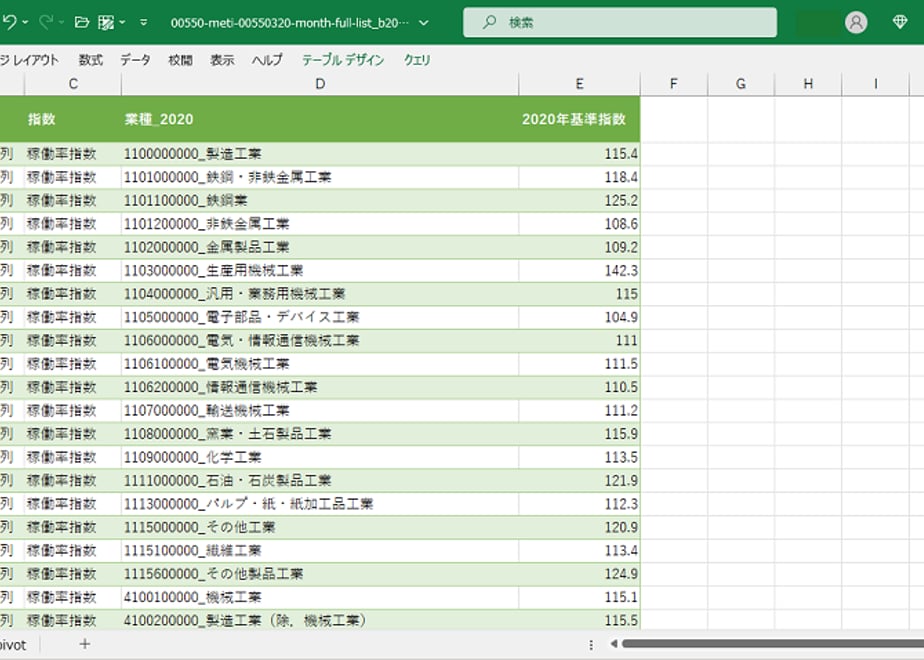The height and width of the screenshot is (660, 924).
Task: Select cell 1100000000_製造工業
Action: coord(320,154)
